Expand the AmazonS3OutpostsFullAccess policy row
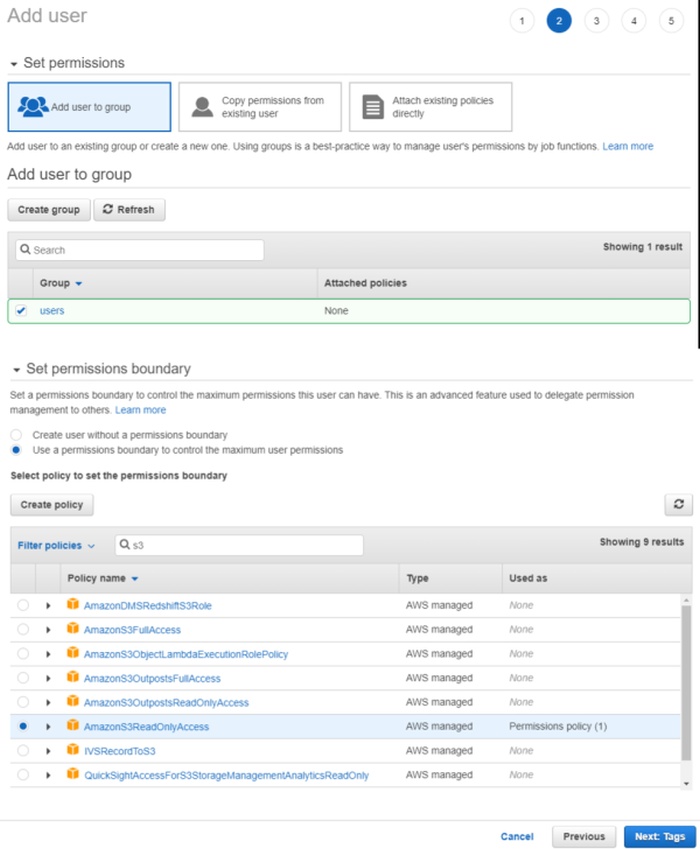Image resolution: width=700 pixels, height=849 pixels. coord(48,678)
